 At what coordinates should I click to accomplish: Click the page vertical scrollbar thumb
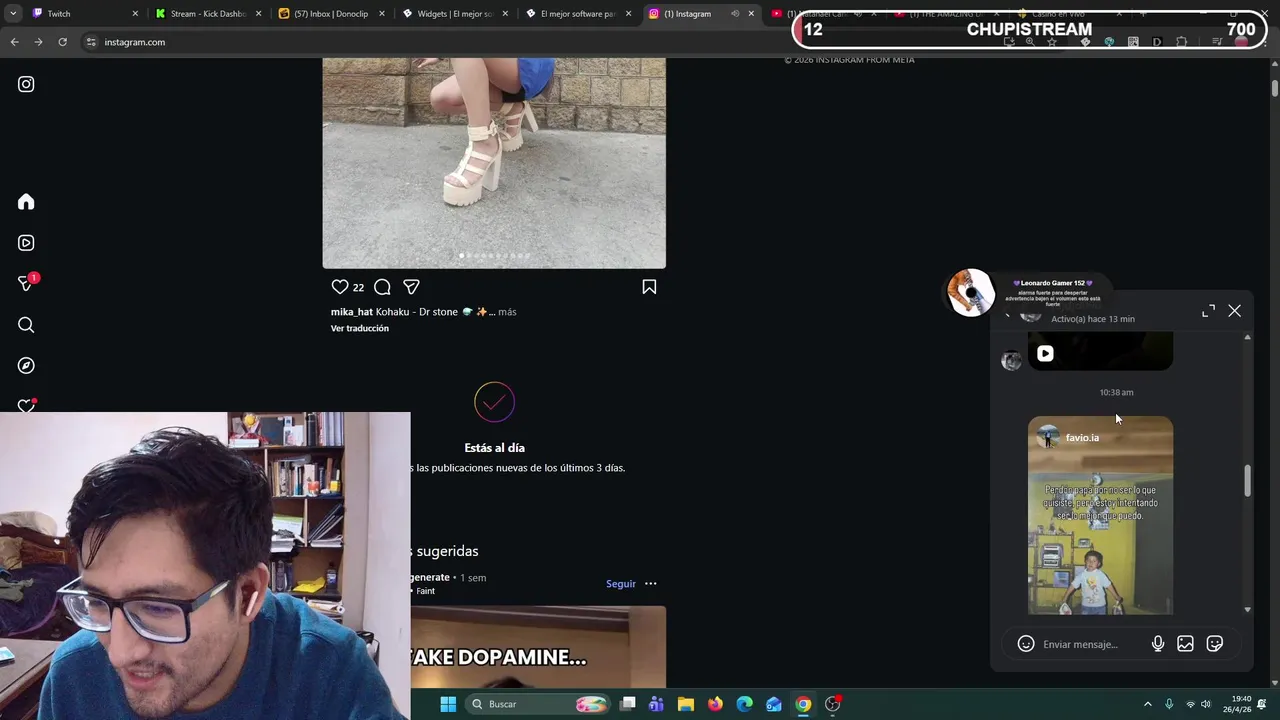point(1275,87)
